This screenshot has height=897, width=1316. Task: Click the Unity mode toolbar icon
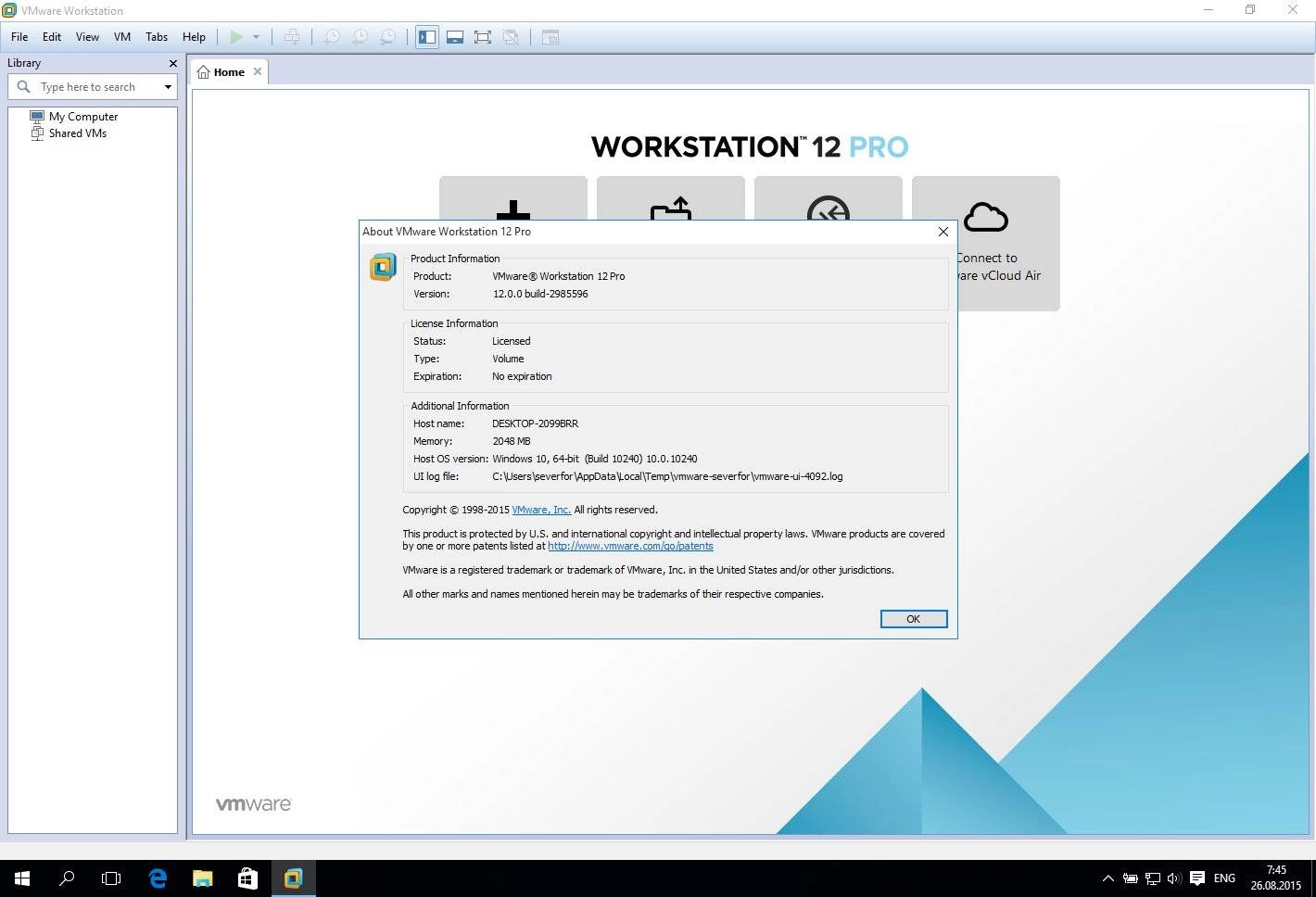click(511, 37)
